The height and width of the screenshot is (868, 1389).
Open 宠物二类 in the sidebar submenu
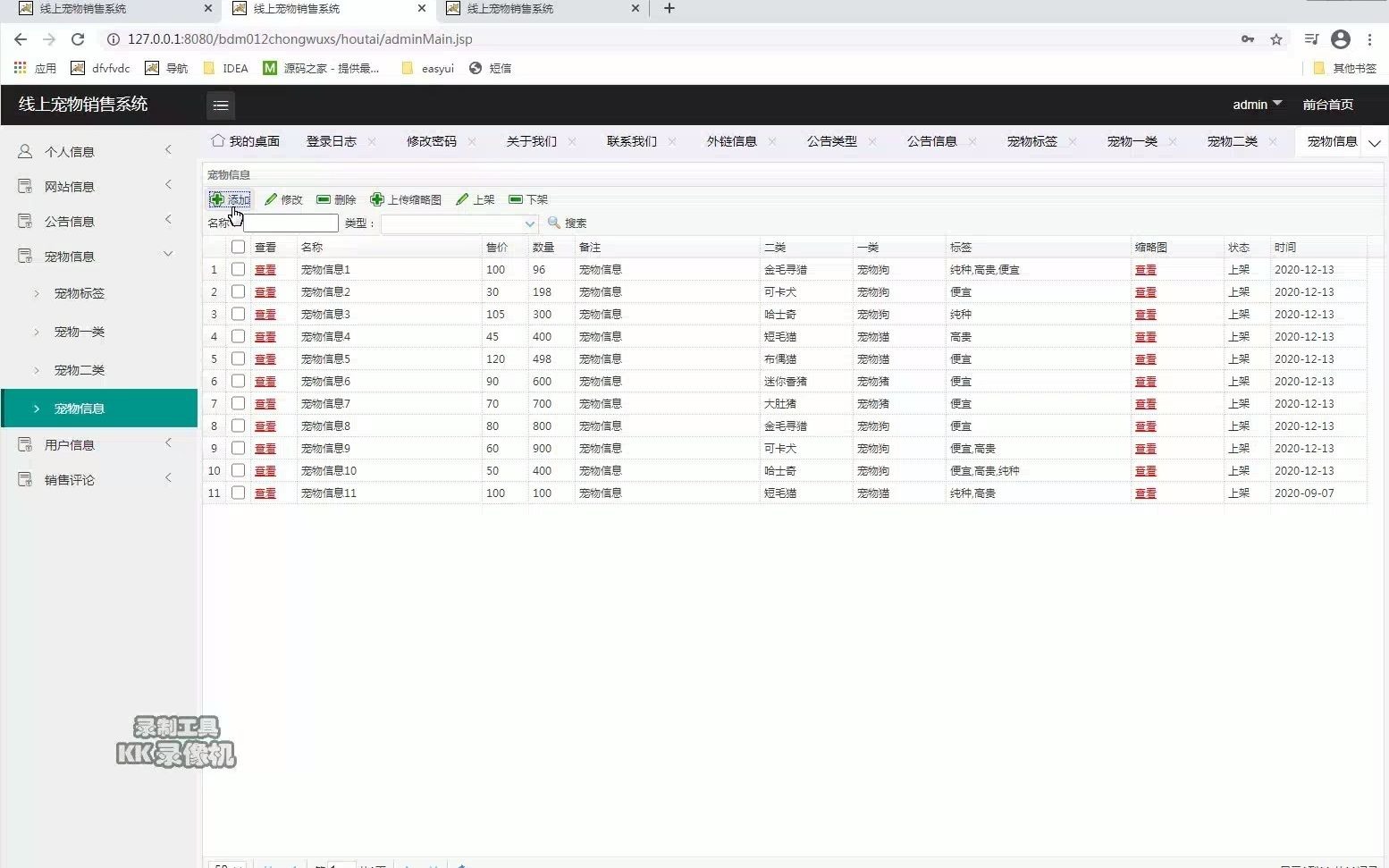[x=80, y=370]
